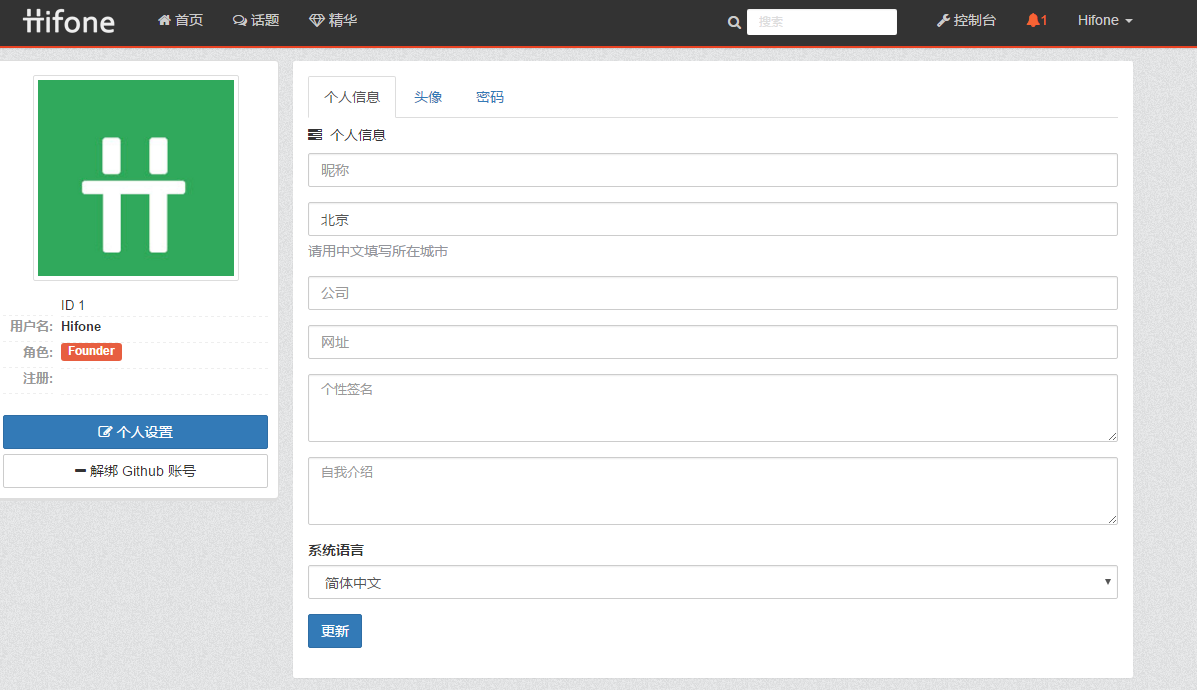Click 解绑 Github 账号 button

click(135, 471)
